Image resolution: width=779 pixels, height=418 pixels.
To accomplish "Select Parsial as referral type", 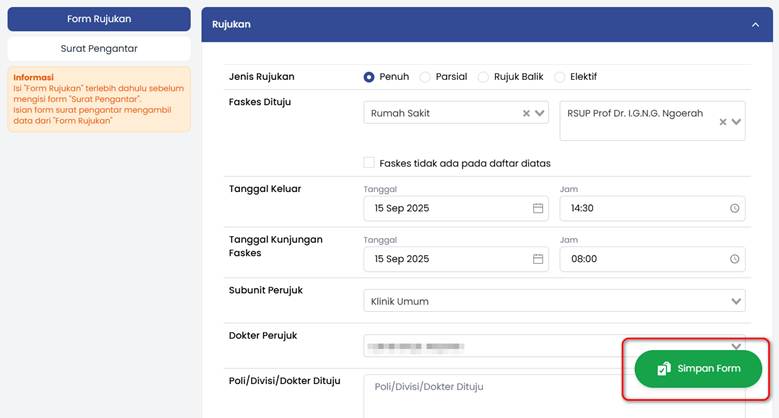I will coord(426,77).
